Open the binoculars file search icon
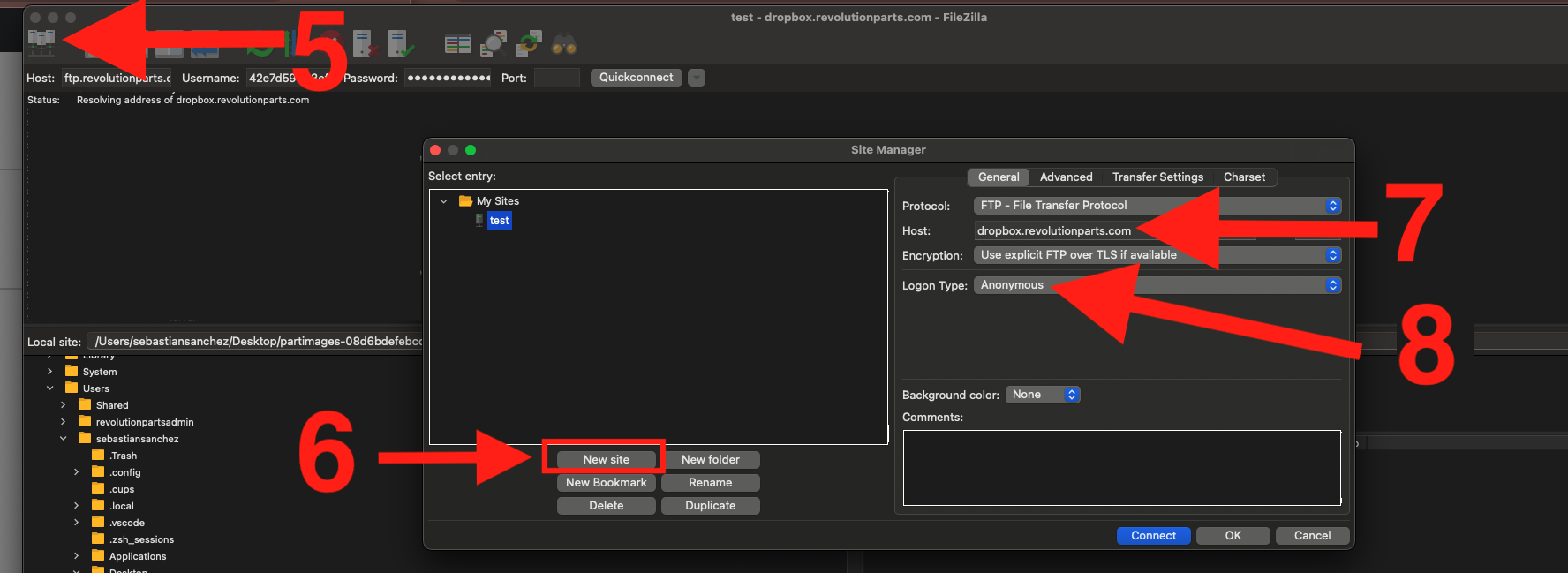 564,44
